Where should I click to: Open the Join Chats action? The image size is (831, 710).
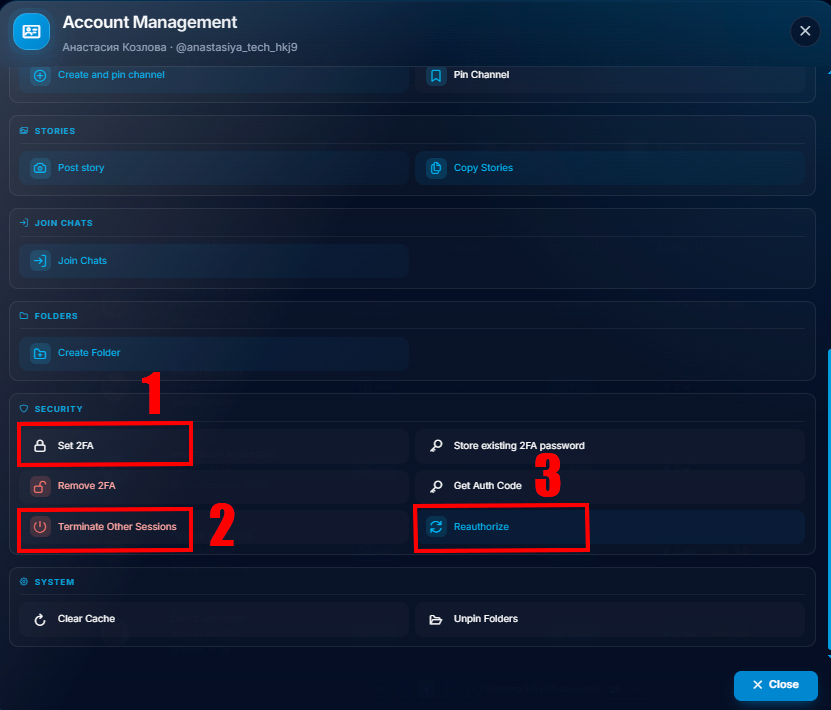(x=214, y=261)
